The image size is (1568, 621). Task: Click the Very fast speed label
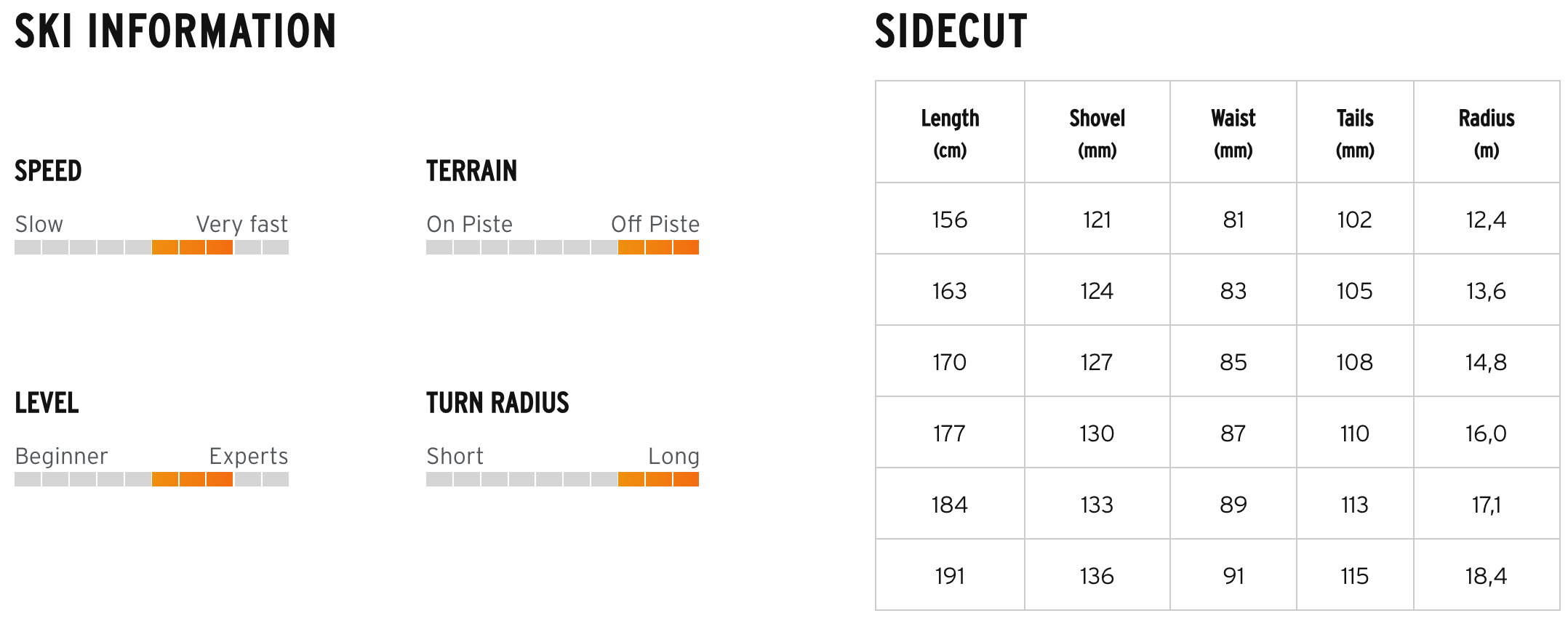[241, 224]
